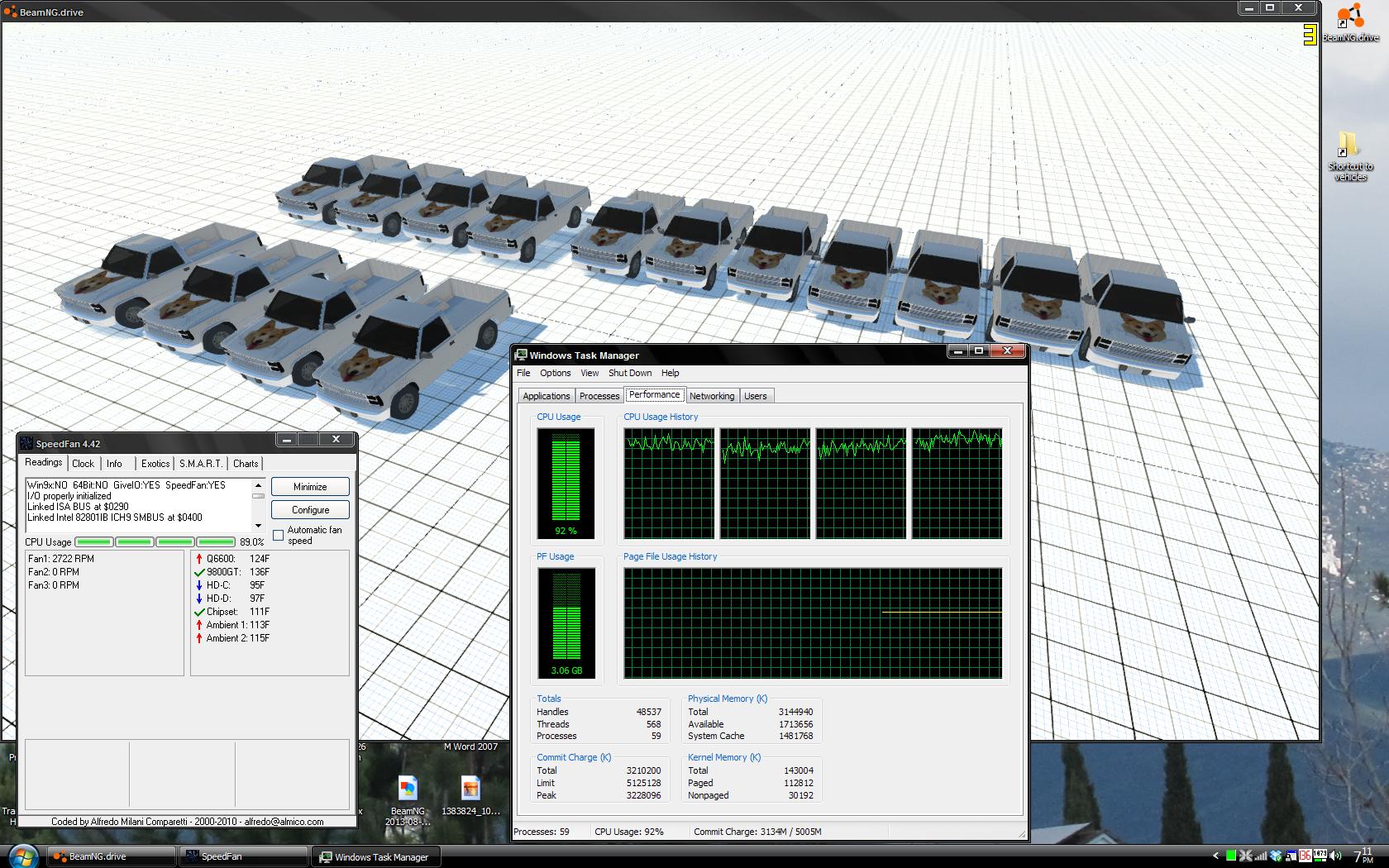
Task: Open the BeamNG 2013-08 file on desktop
Action: tap(408, 800)
